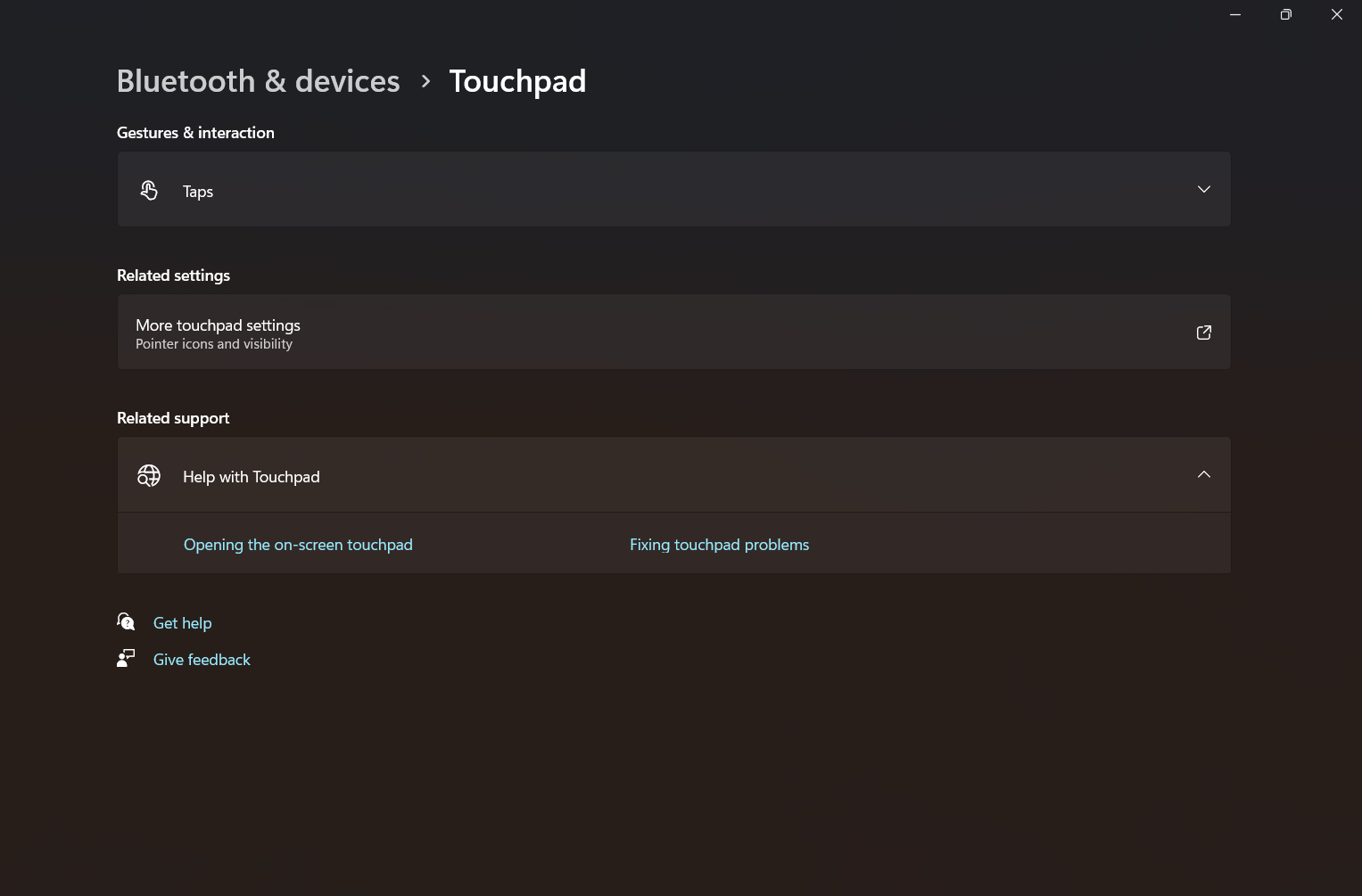
Task: Open Fixing touchpad problems
Action: click(x=719, y=544)
